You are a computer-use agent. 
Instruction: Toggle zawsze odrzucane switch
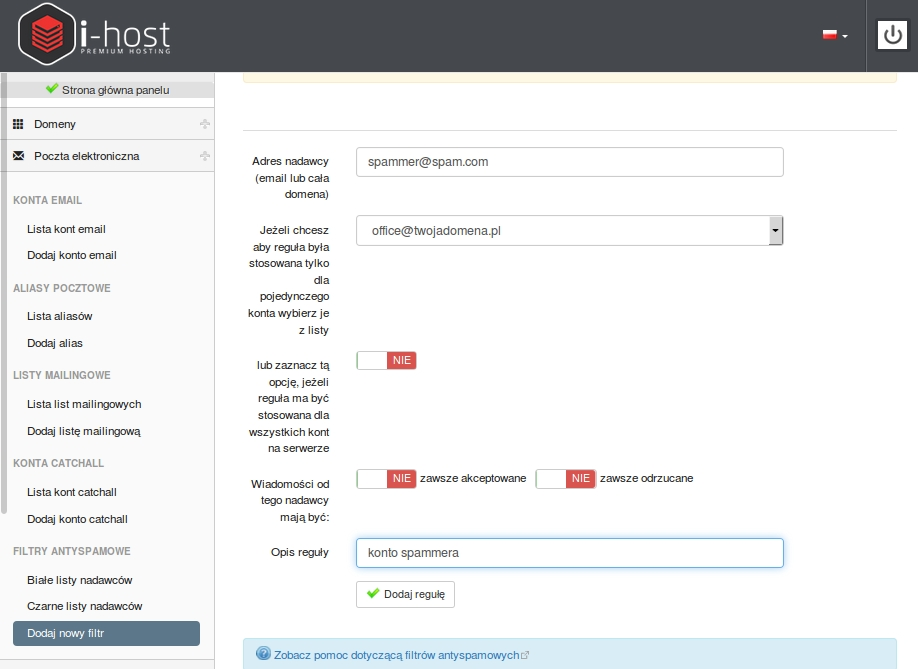point(566,479)
